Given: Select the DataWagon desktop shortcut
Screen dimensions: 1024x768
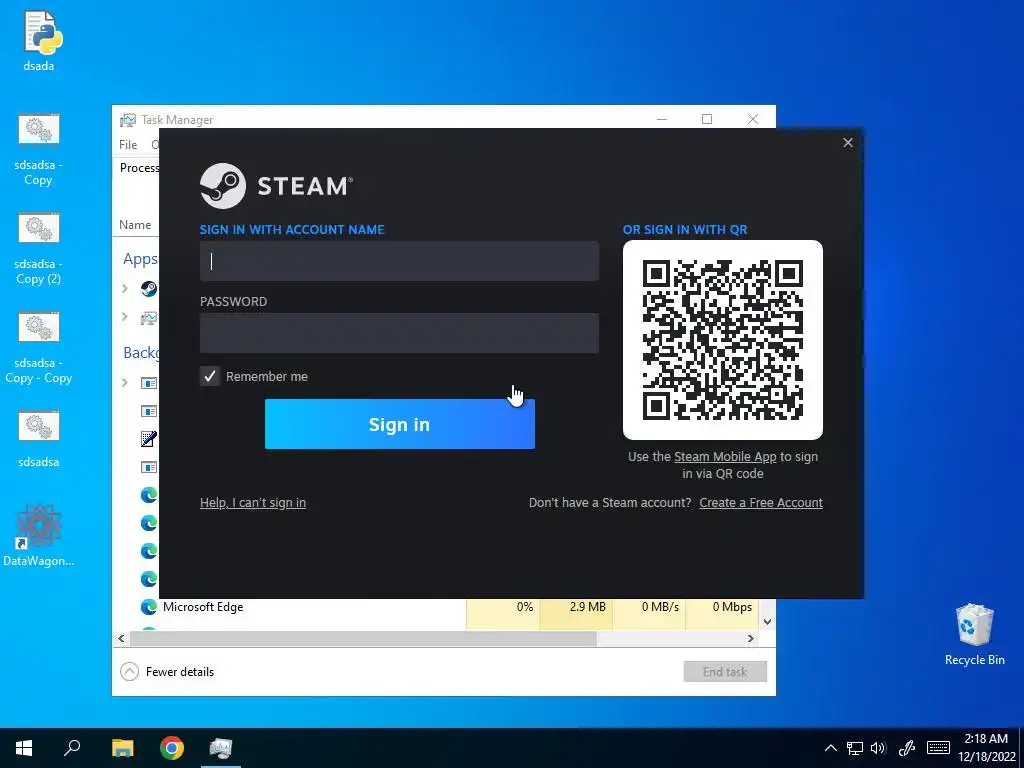Looking at the screenshot, I should coord(39,535).
